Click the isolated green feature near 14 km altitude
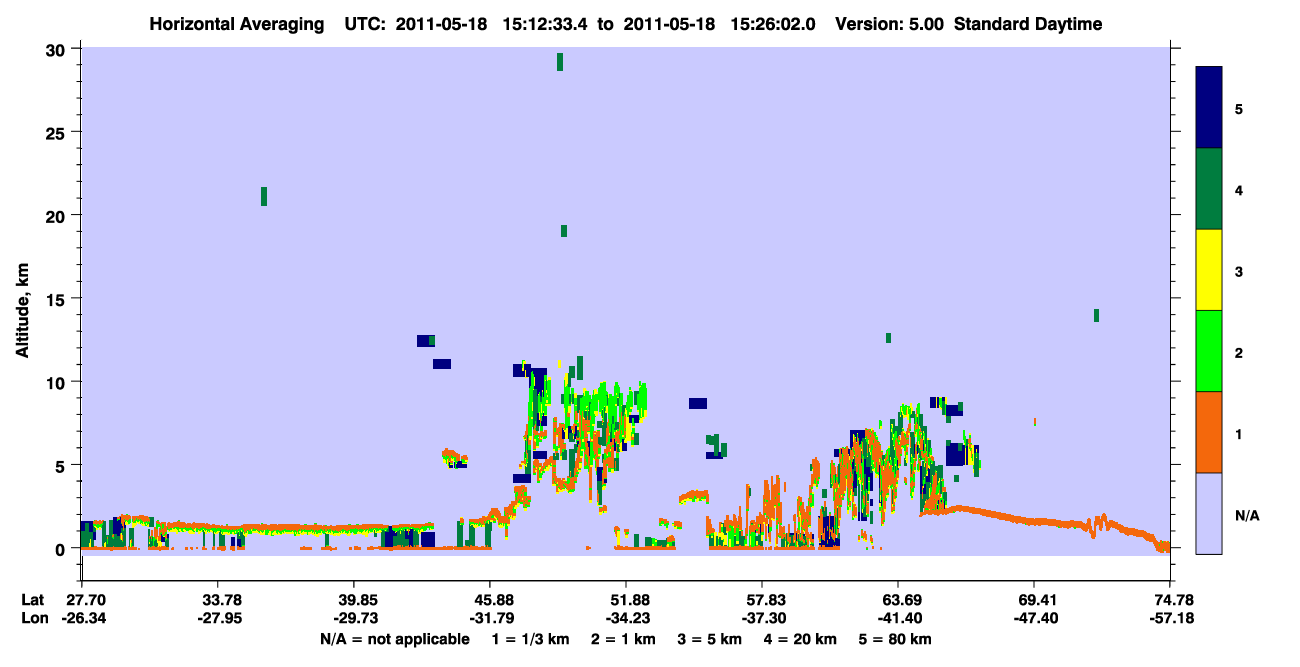The image size is (1300, 667). click(1096, 315)
